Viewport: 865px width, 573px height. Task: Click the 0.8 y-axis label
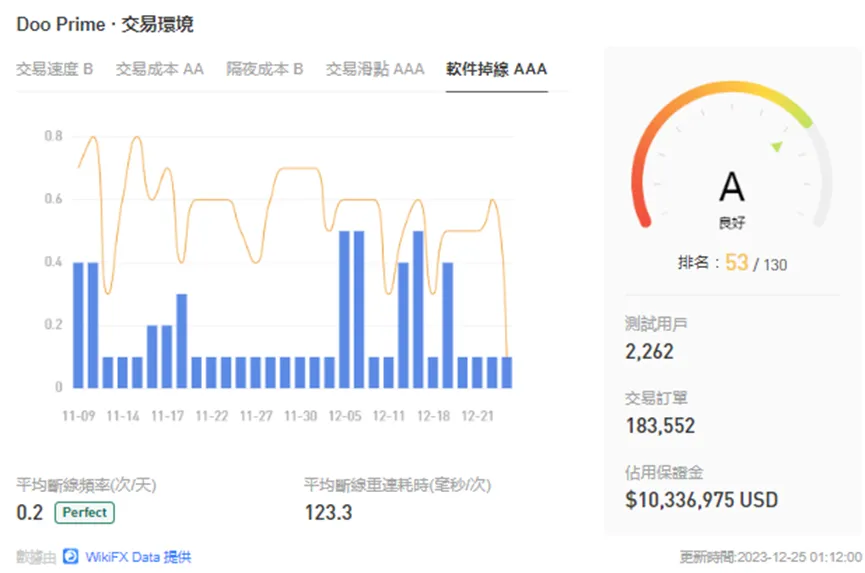[x=54, y=136]
